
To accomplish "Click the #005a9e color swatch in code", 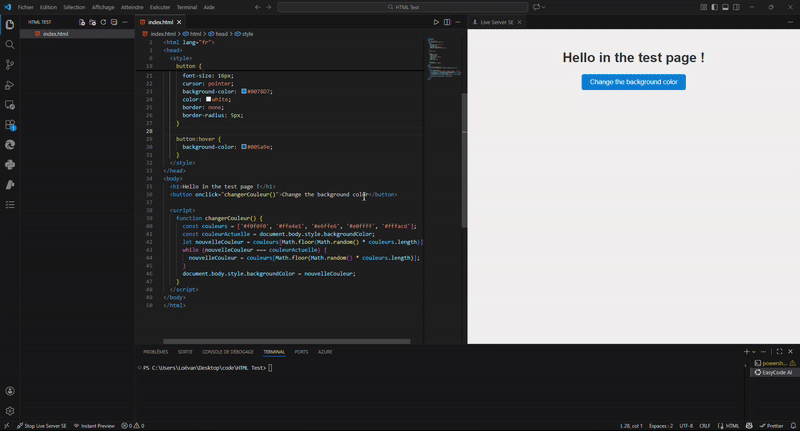I will click(x=244, y=146).
